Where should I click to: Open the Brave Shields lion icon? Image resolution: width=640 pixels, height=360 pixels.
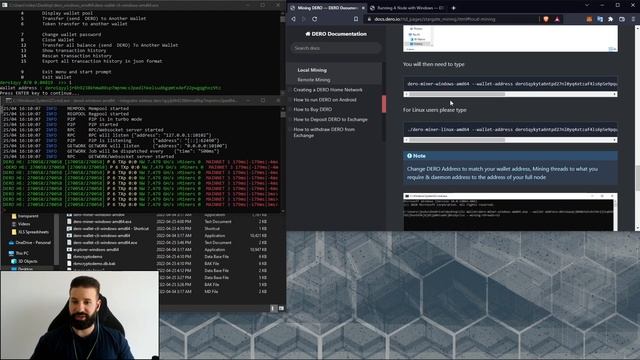pos(546,19)
